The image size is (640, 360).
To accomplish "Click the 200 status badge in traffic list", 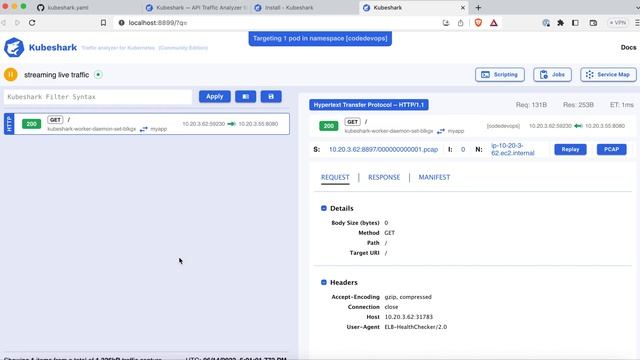I will click(x=31, y=124).
